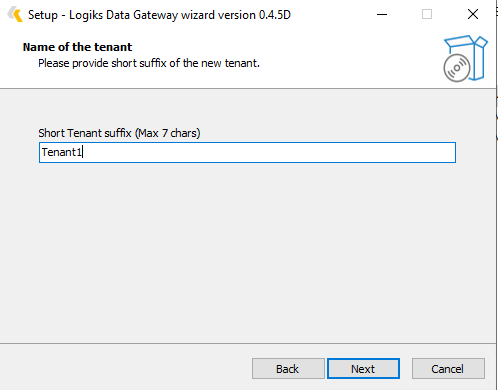Viewport: 498px width, 390px height.
Task: Minimize the setup wizard window
Action: point(382,14)
